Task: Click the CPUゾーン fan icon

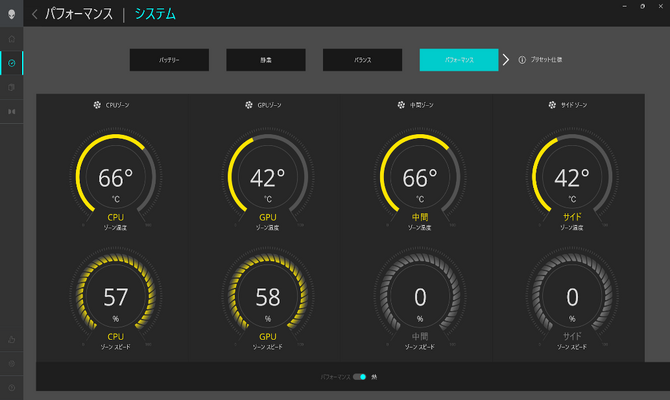Action: pos(97,104)
